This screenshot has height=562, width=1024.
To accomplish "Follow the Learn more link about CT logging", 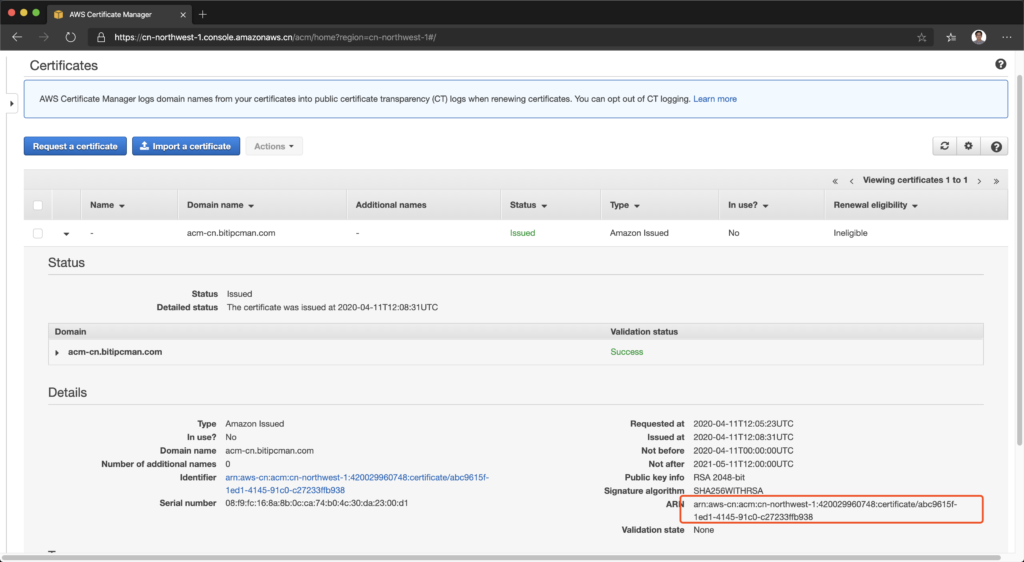I will 714,99.
